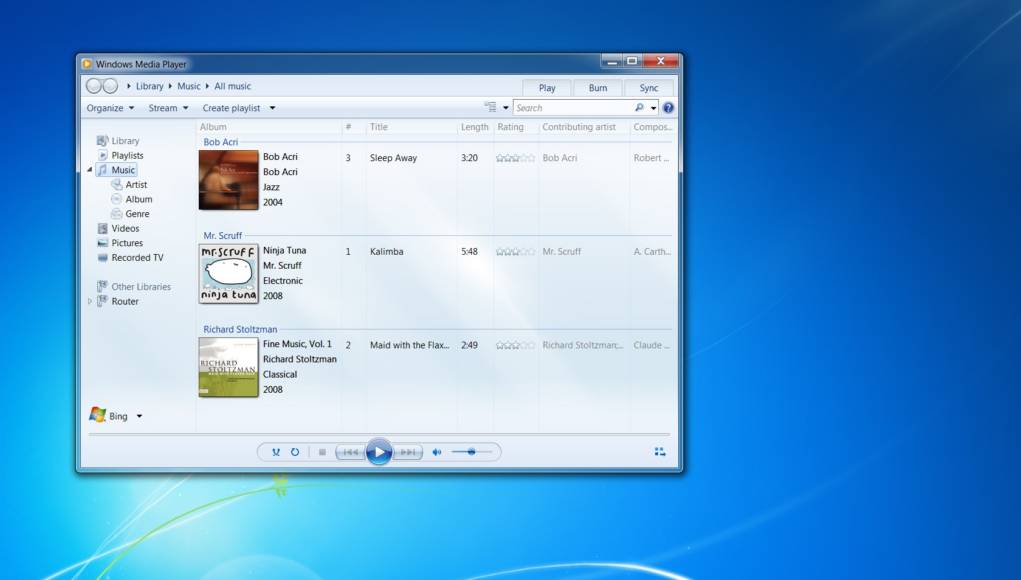Expand the Create playlist arrow
This screenshot has height=580, width=1021.
(272, 108)
